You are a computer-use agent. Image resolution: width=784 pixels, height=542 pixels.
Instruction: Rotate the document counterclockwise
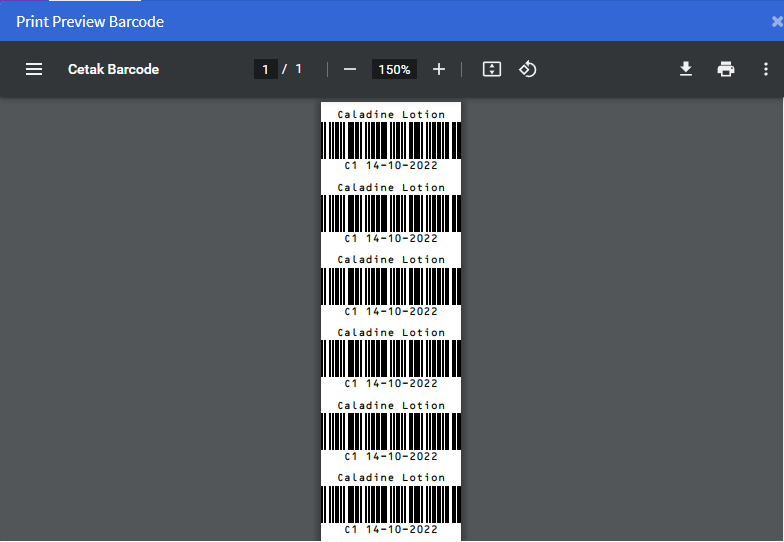pos(528,69)
